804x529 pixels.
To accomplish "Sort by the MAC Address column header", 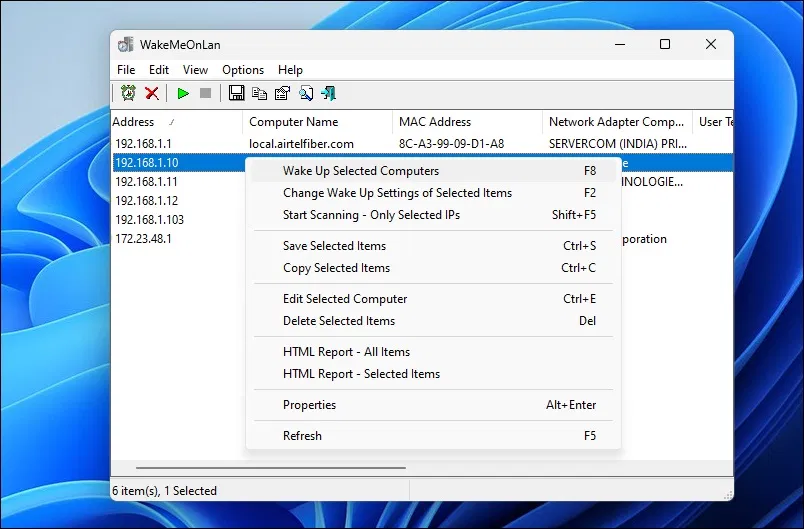I will (x=435, y=122).
